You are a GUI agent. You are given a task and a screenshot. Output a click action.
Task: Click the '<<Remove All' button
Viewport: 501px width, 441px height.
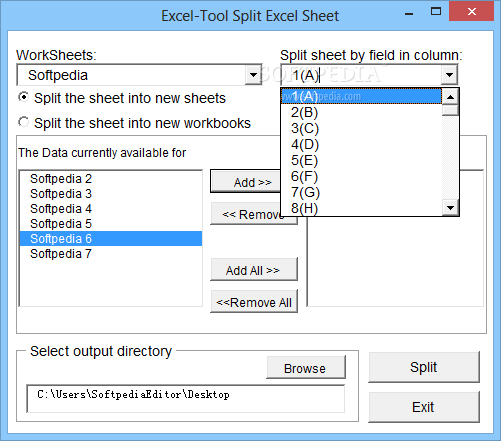[254, 302]
